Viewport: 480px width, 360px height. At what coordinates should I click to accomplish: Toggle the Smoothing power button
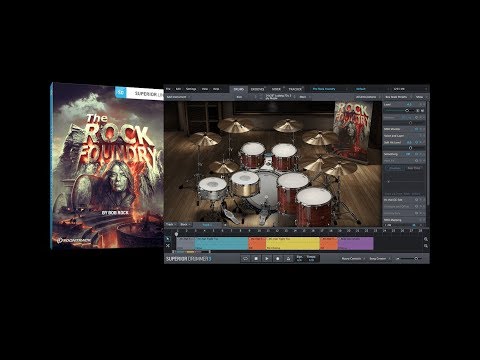tap(417, 154)
